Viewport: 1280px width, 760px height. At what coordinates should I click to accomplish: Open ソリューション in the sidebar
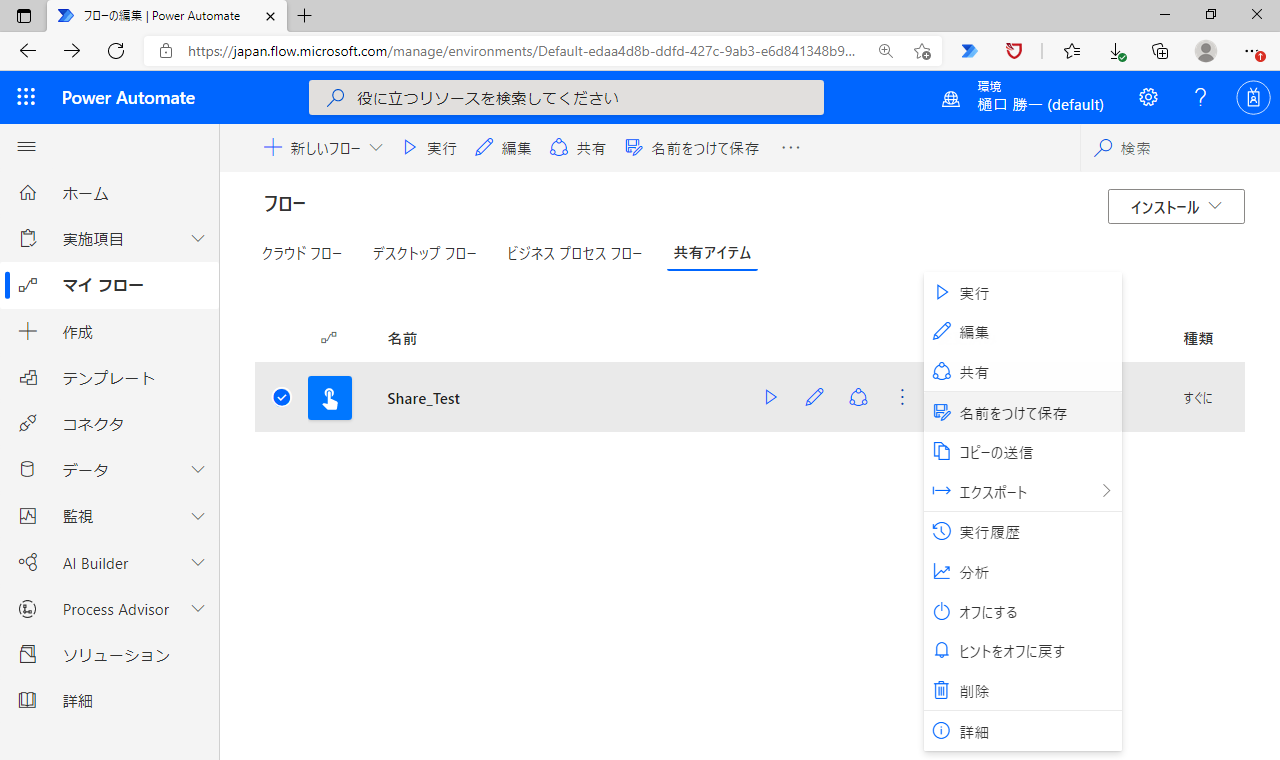110,655
